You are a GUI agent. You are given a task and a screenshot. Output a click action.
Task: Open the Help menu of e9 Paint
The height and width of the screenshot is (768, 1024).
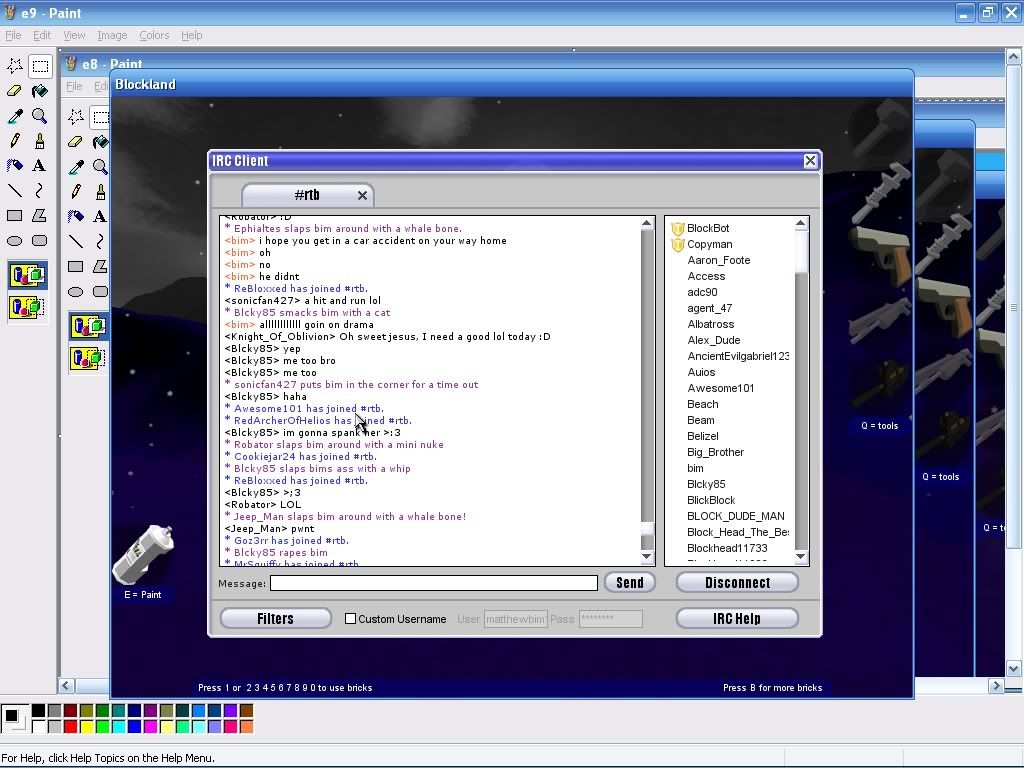coord(191,35)
